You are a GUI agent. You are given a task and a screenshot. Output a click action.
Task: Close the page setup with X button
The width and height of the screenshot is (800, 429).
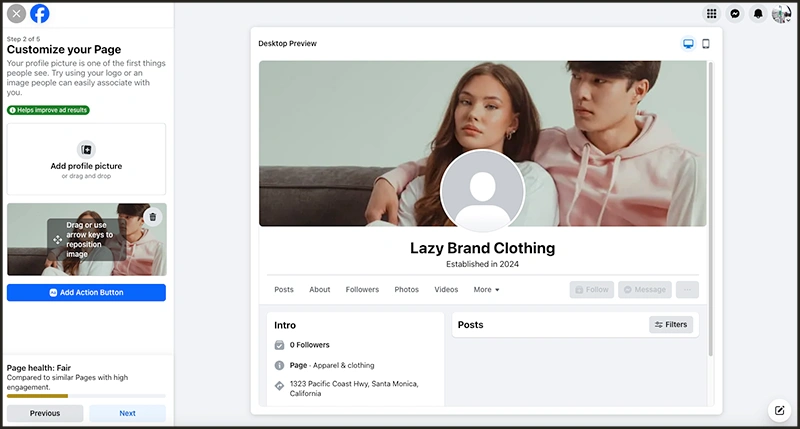point(16,14)
